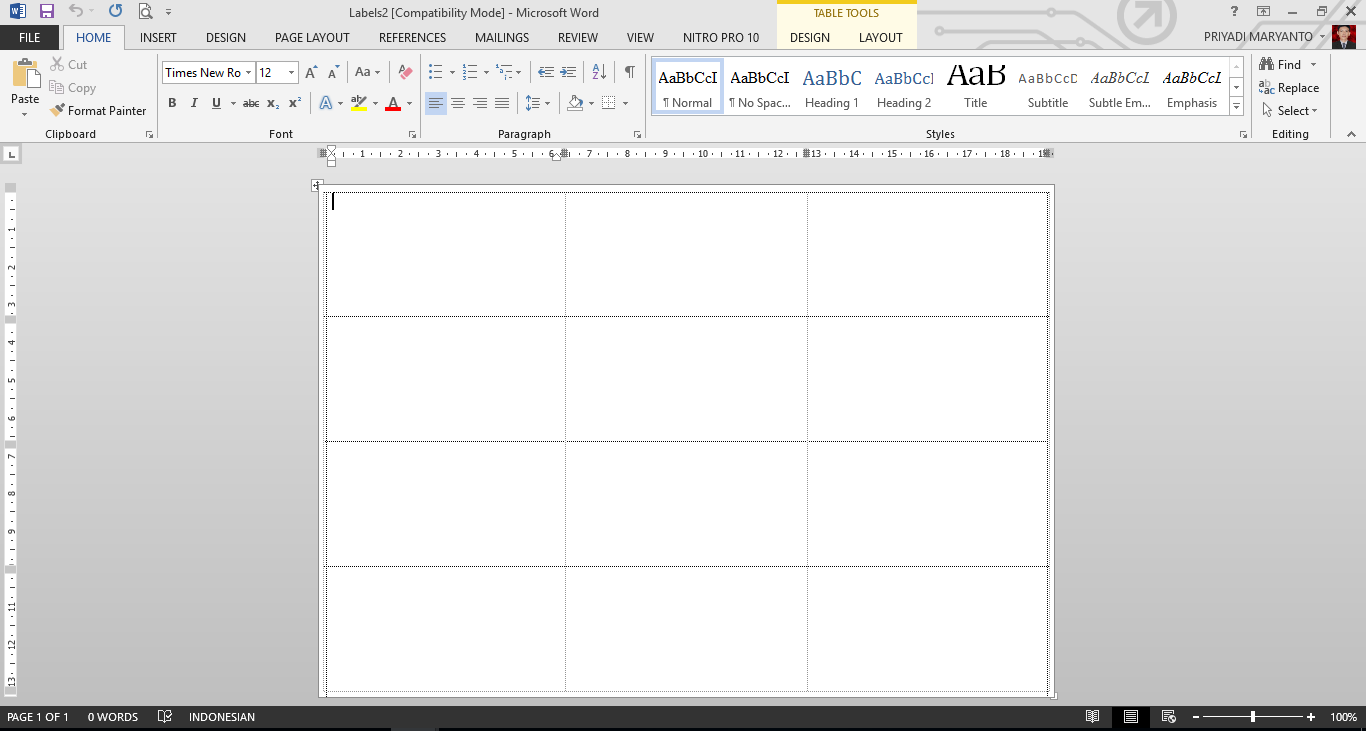1366x731 pixels.
Task: Clear all formatting
Action: (404, 71)
